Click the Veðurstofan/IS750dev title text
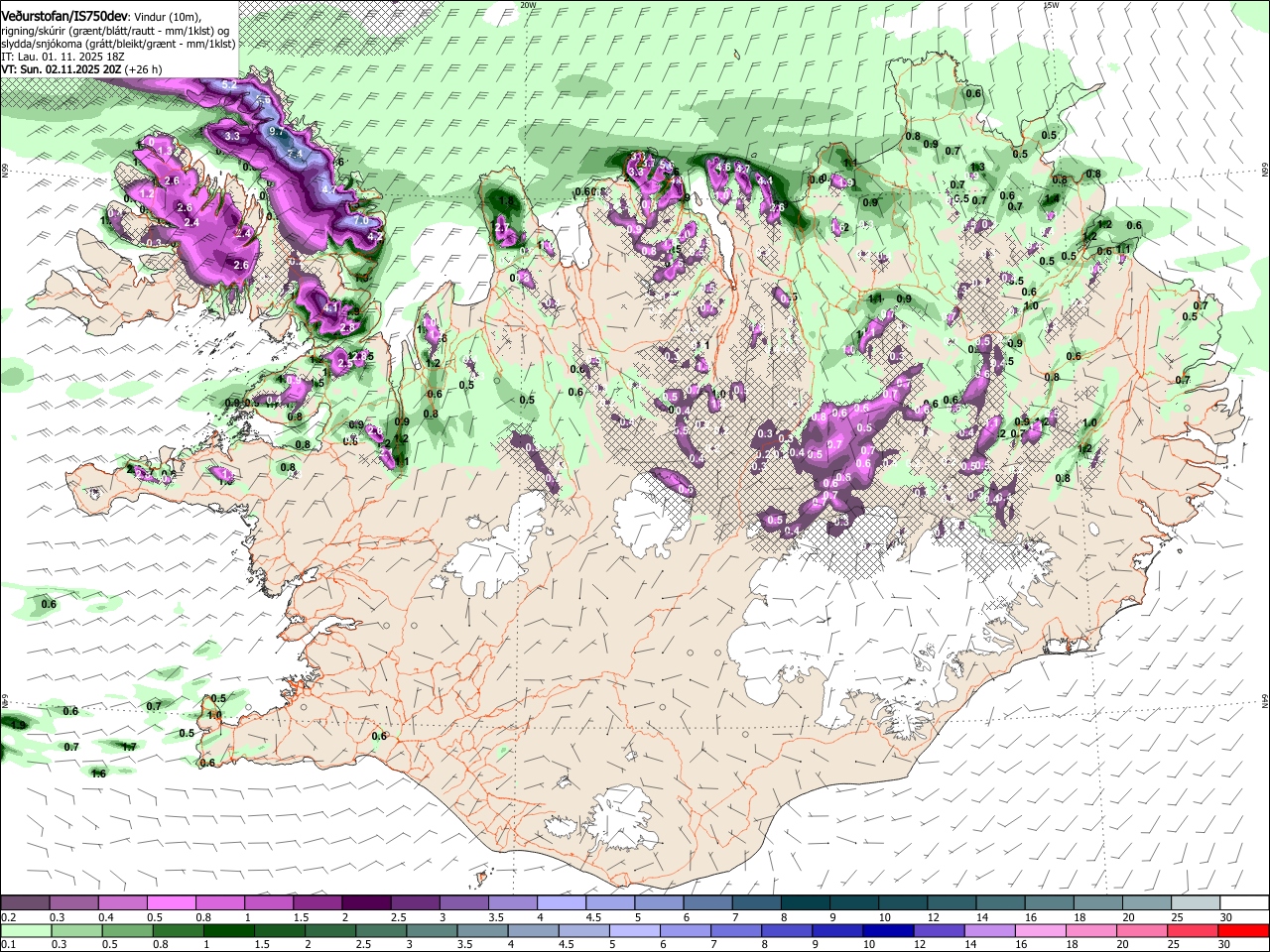 (63, 17)
